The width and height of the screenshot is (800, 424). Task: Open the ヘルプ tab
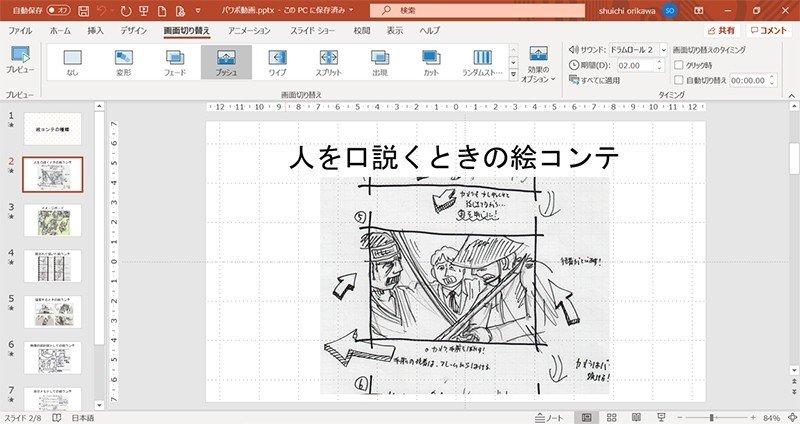click(429, 31)
